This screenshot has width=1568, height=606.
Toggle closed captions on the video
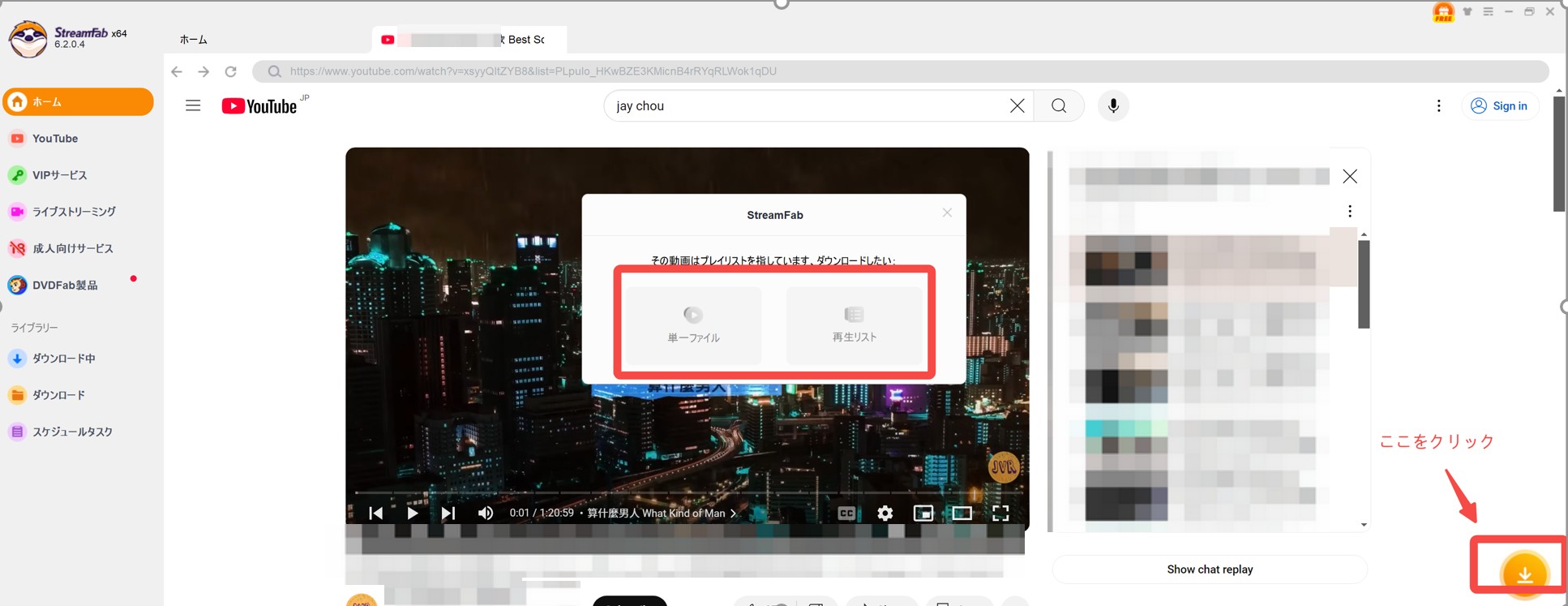pyautogui.click(x=846, y=513)
